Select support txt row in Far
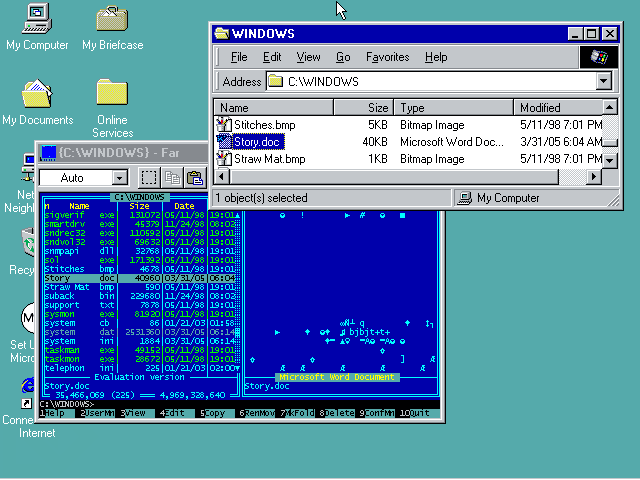Viewport: 640px width, 480px height. pos(140,305)
